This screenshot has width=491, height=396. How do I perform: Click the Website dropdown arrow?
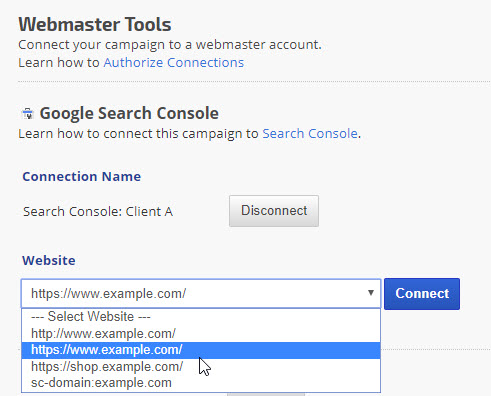point(370,293)
